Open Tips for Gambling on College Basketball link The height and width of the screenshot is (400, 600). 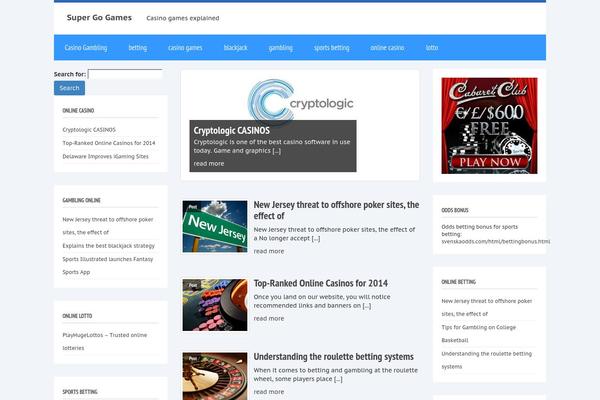pos(479,334)
